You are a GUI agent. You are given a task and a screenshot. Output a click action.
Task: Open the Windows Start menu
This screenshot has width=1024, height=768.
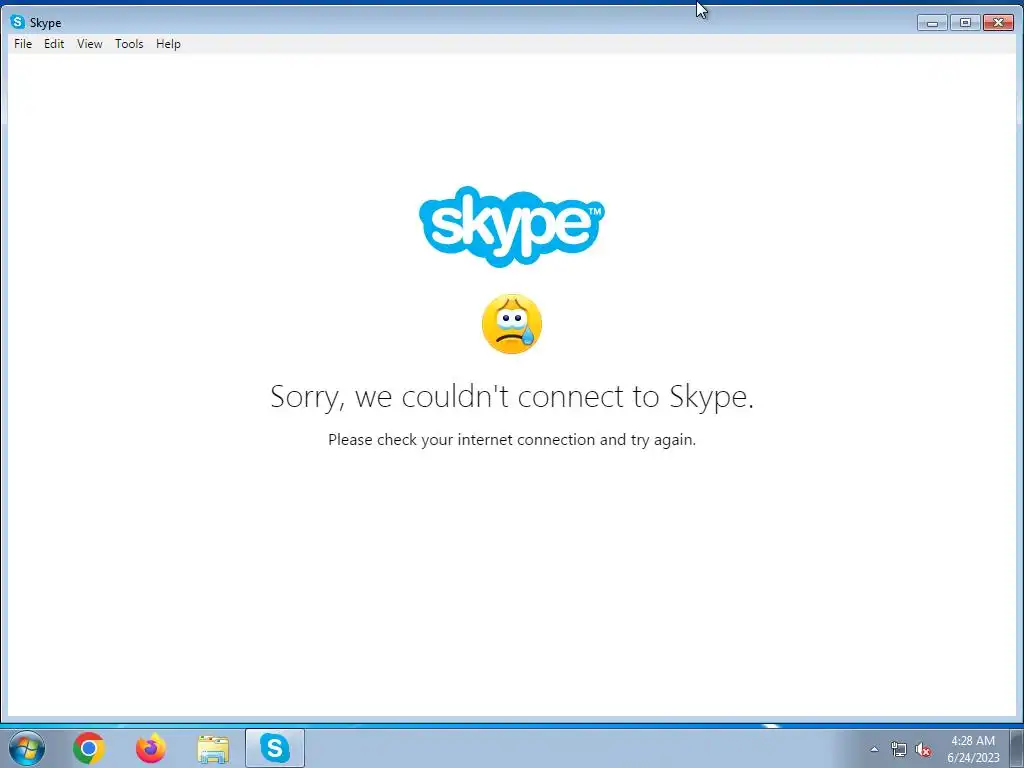(27, 748)
